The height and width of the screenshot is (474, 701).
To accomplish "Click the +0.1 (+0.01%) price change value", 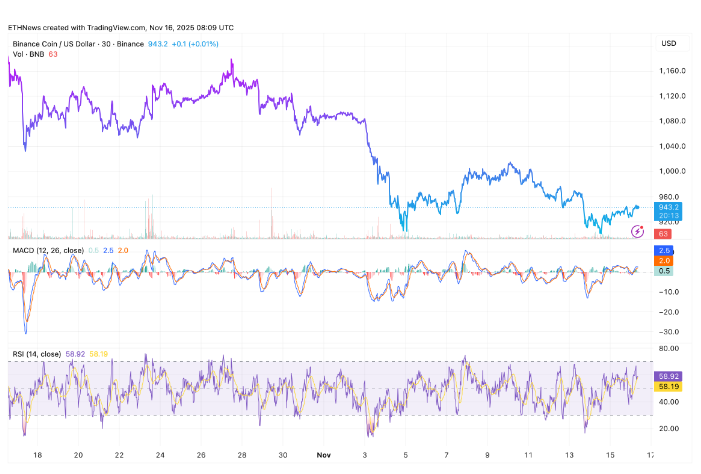I will coord(196,44).
